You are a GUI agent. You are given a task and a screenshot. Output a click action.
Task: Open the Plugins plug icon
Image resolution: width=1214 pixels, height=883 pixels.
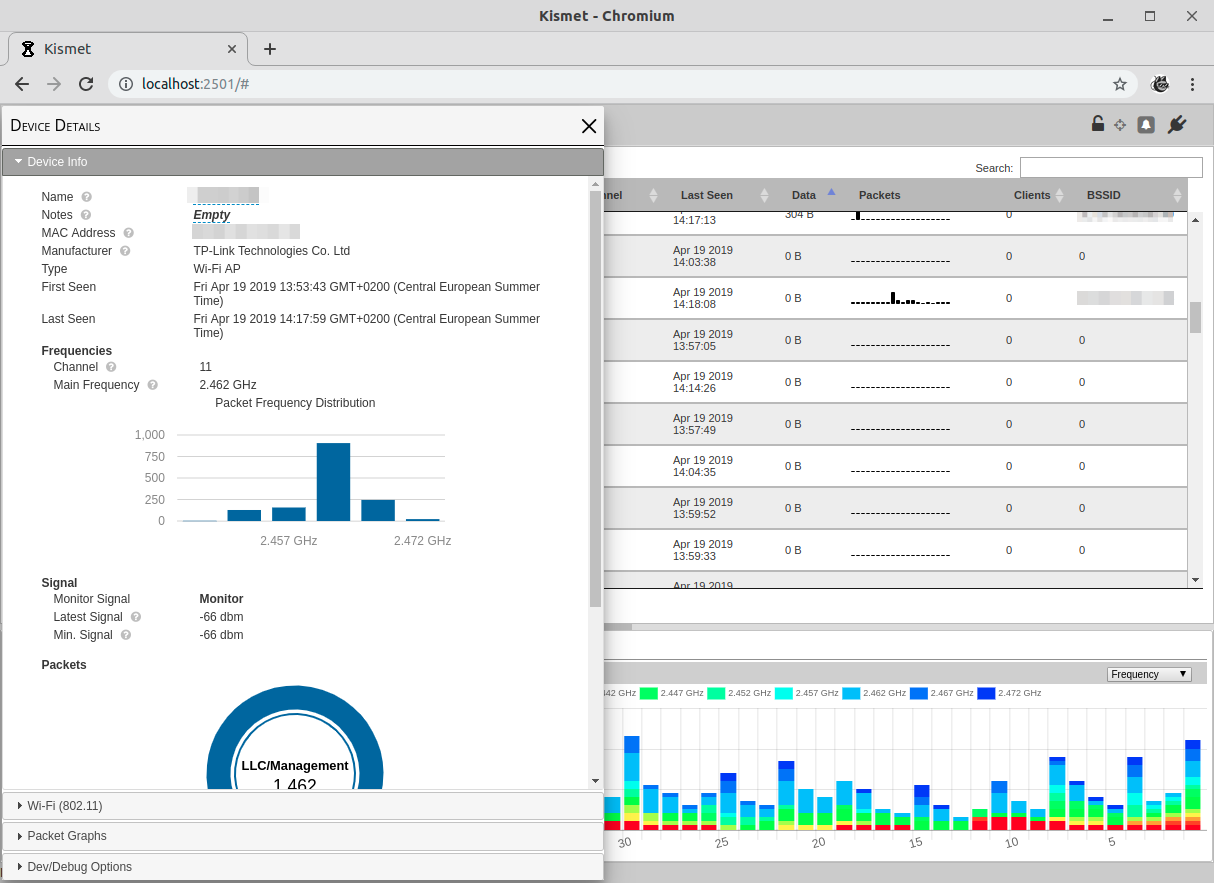click(1177, 123)
